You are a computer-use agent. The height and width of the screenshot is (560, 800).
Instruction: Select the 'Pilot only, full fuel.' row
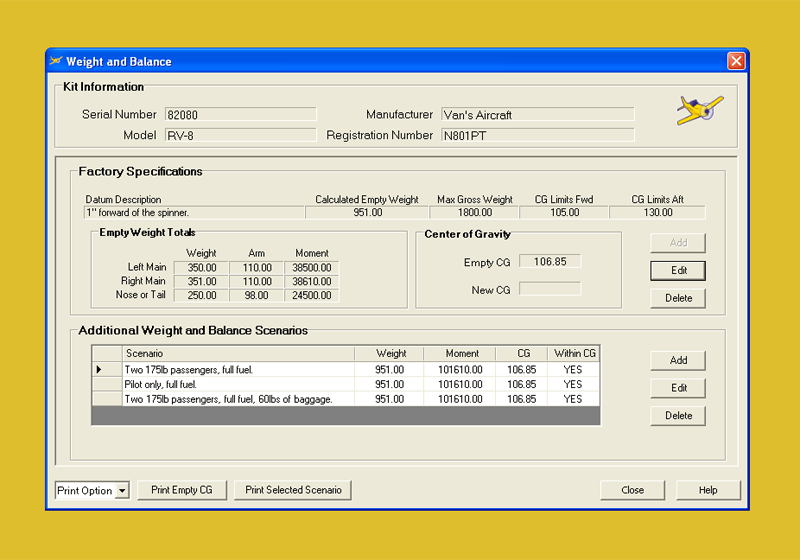238,384
